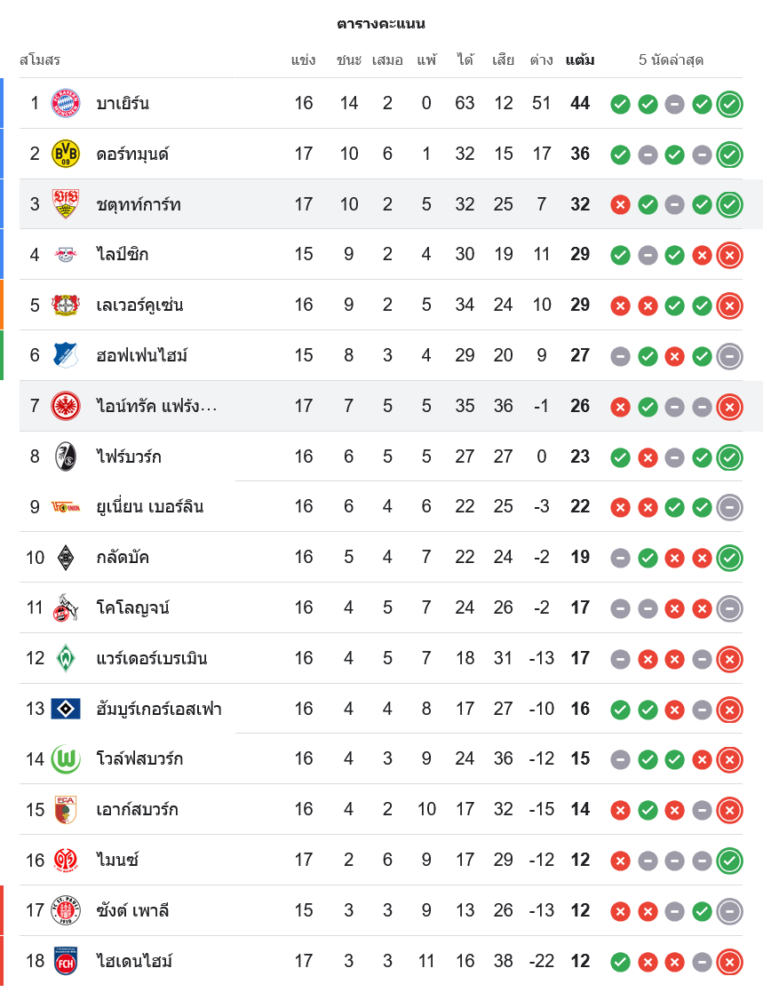Click the Hamburger SV diamond logo
Viewport: 763px width, 1000px height.
[65, 709]
